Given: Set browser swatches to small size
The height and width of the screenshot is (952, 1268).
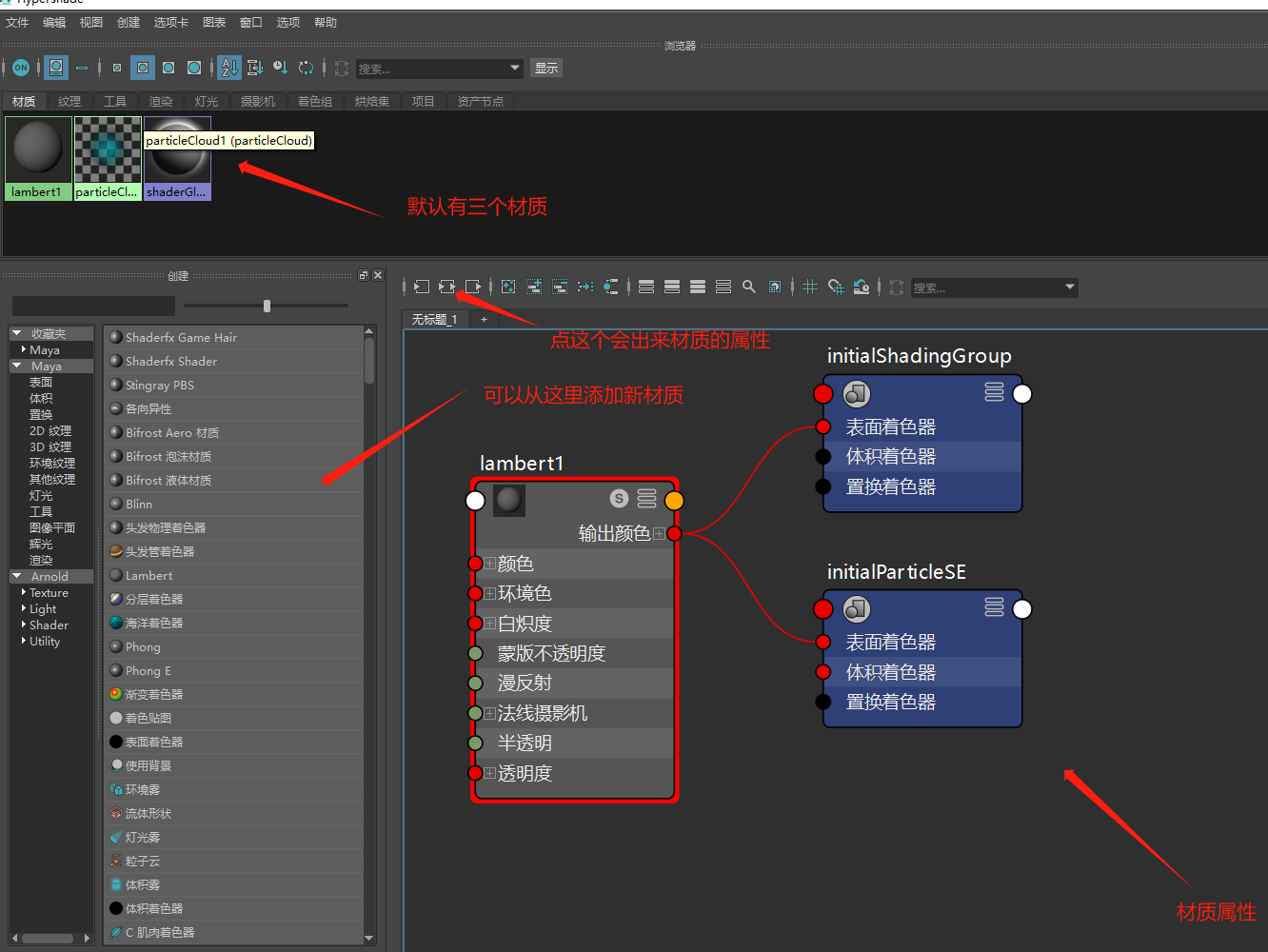Looking at the screenshot, I should click(117, 68).
